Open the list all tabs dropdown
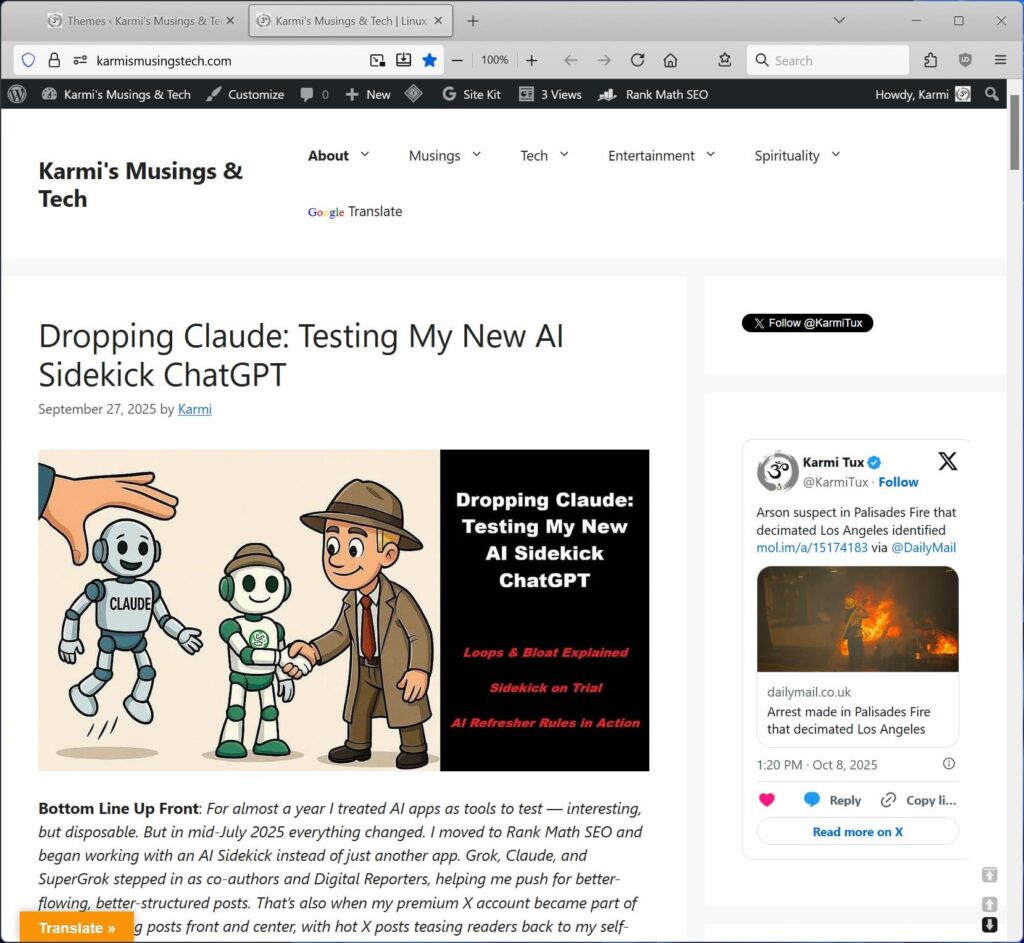Image resolution: width=1024 pixels, height=943 pixels. coord(839,20)
